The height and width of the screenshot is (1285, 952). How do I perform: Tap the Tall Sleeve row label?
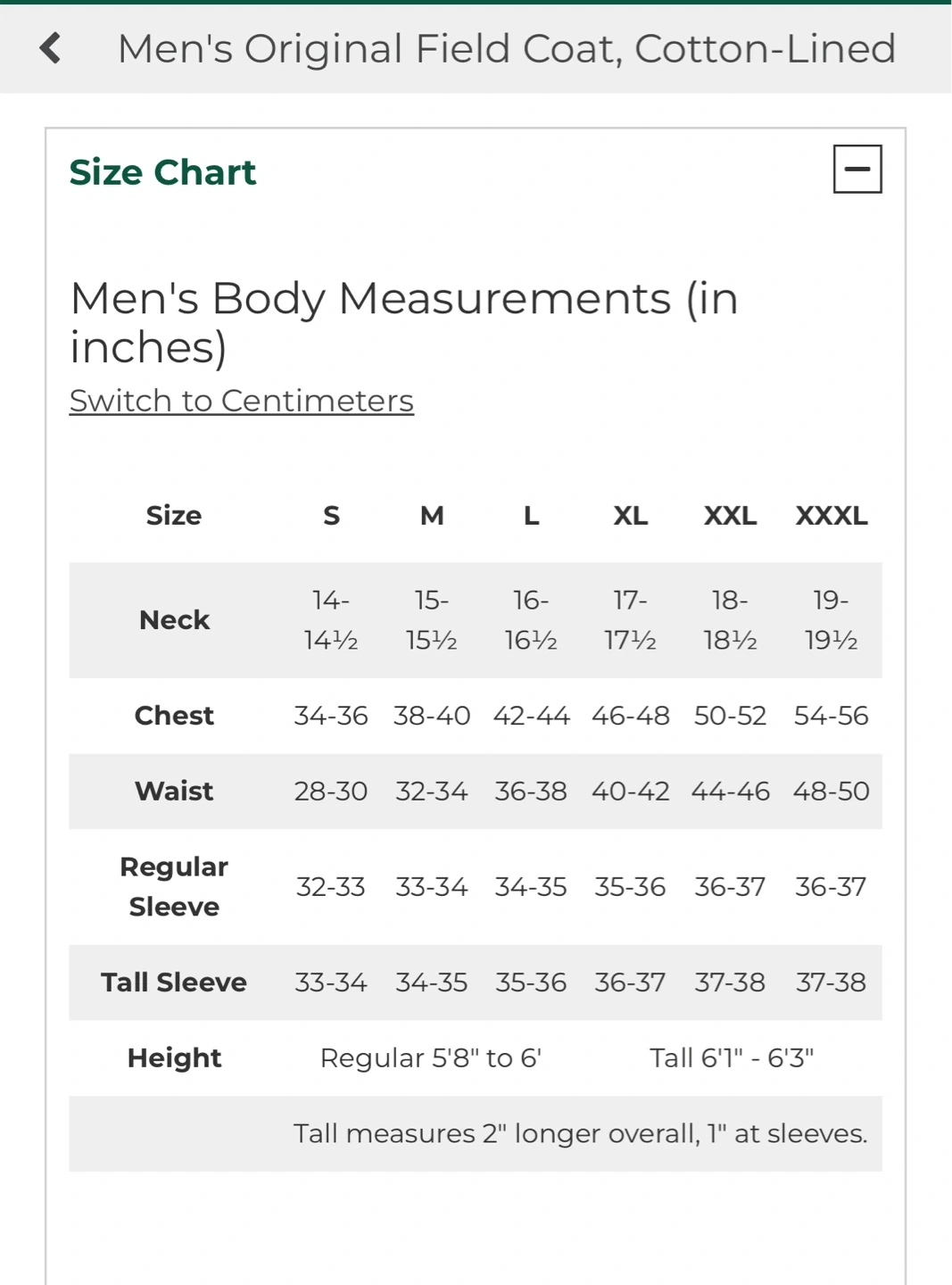[x=174, y=982]
